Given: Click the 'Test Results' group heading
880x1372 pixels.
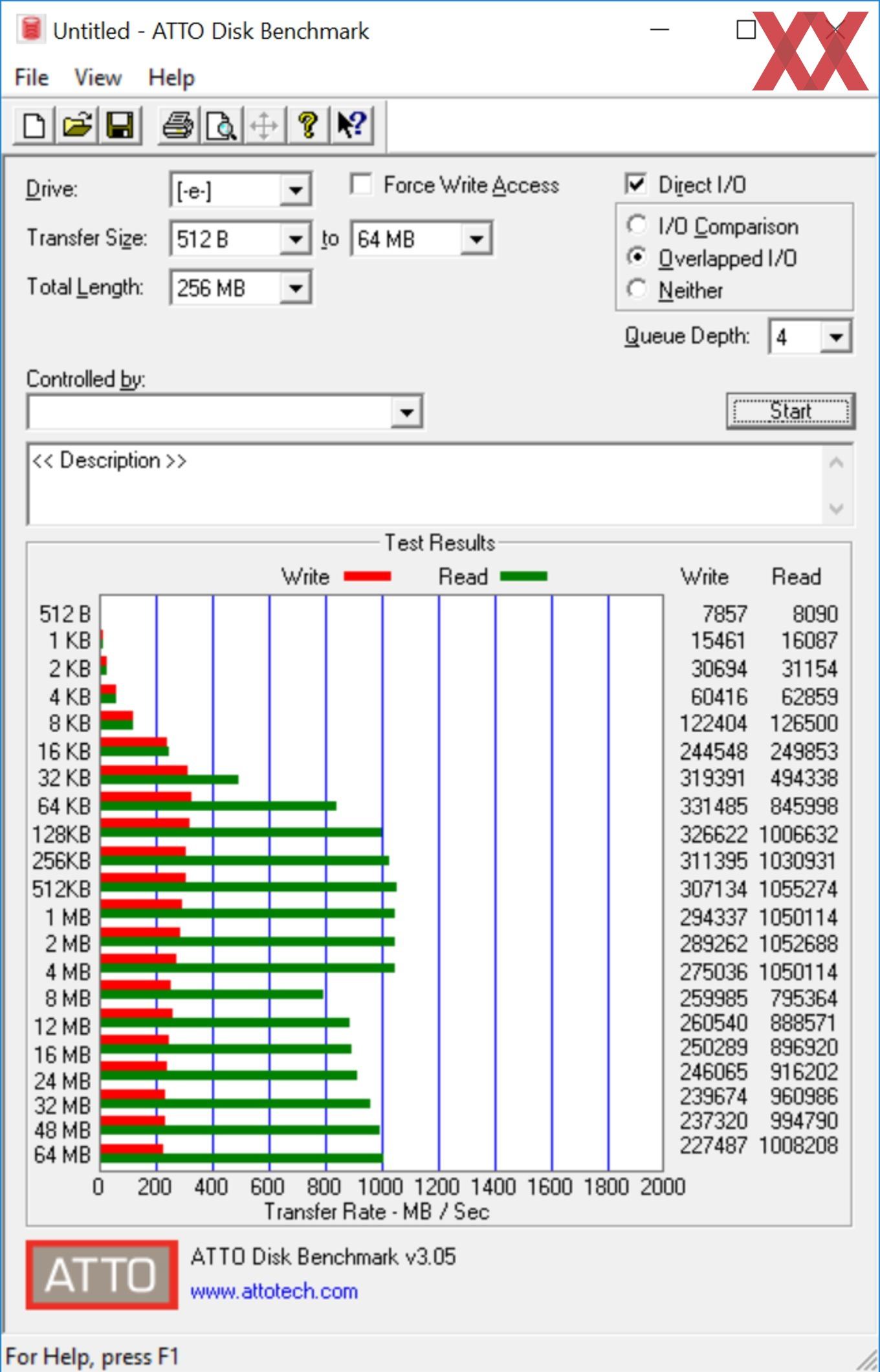Looking at the screenshot, I should pyautogui.click(x=440, y=542).
